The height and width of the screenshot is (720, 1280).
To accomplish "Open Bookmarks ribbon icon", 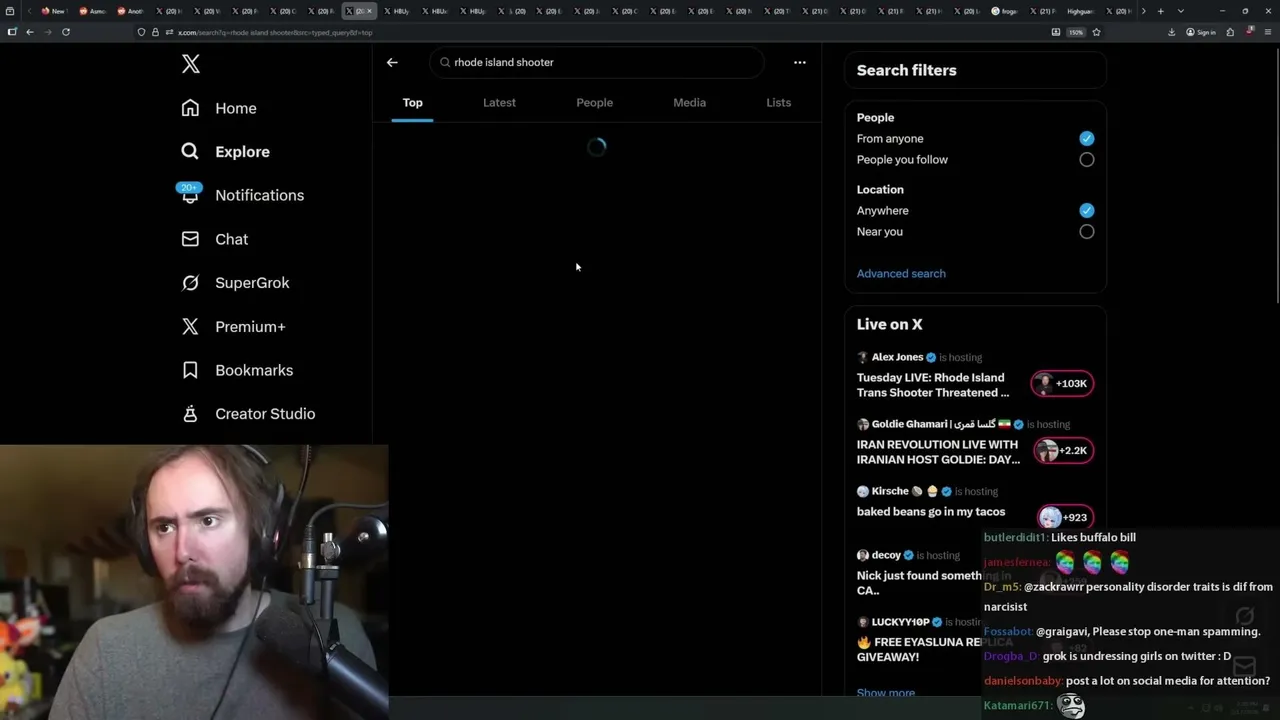I will click(x=190, y=370).
